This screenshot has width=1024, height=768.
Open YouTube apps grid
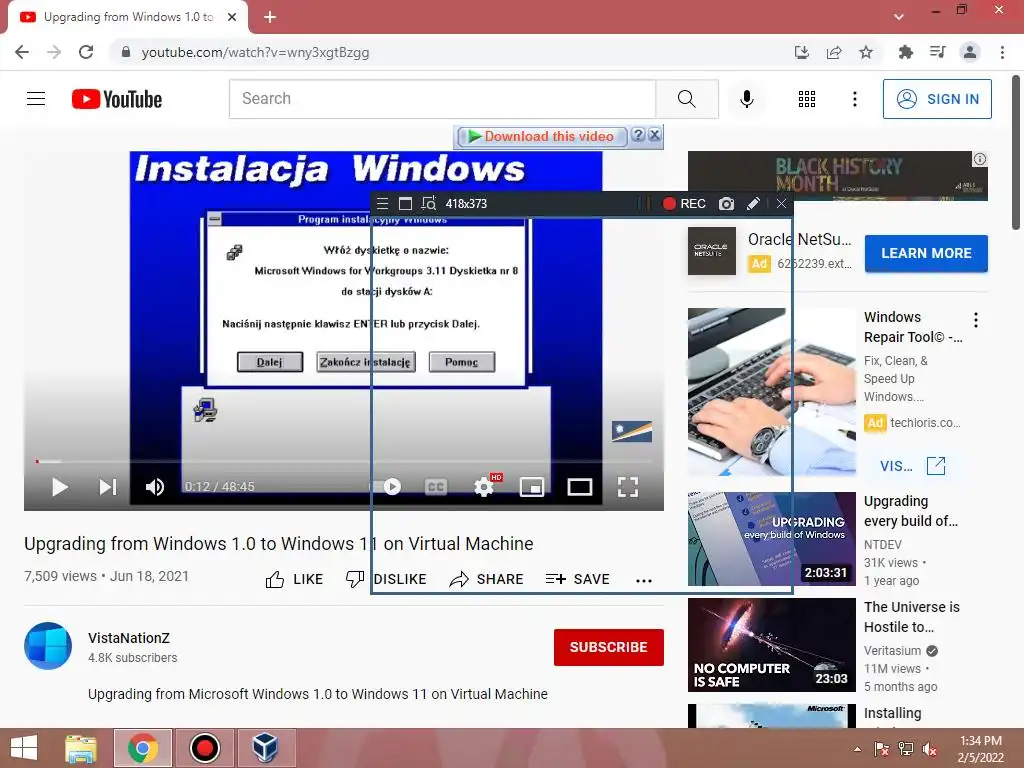point(807,99)
